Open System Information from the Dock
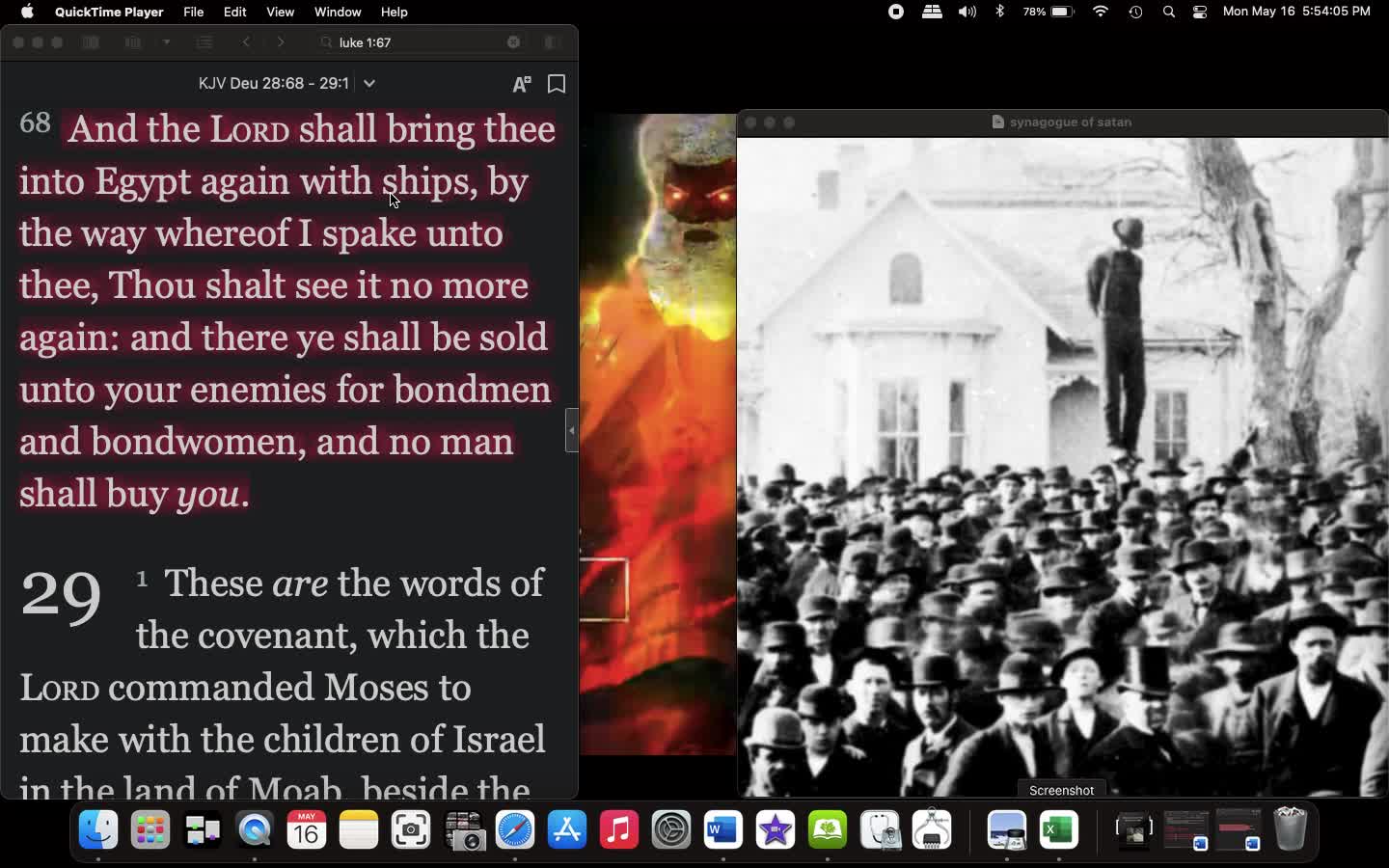The image size is (1389, 868). point(932,829)
